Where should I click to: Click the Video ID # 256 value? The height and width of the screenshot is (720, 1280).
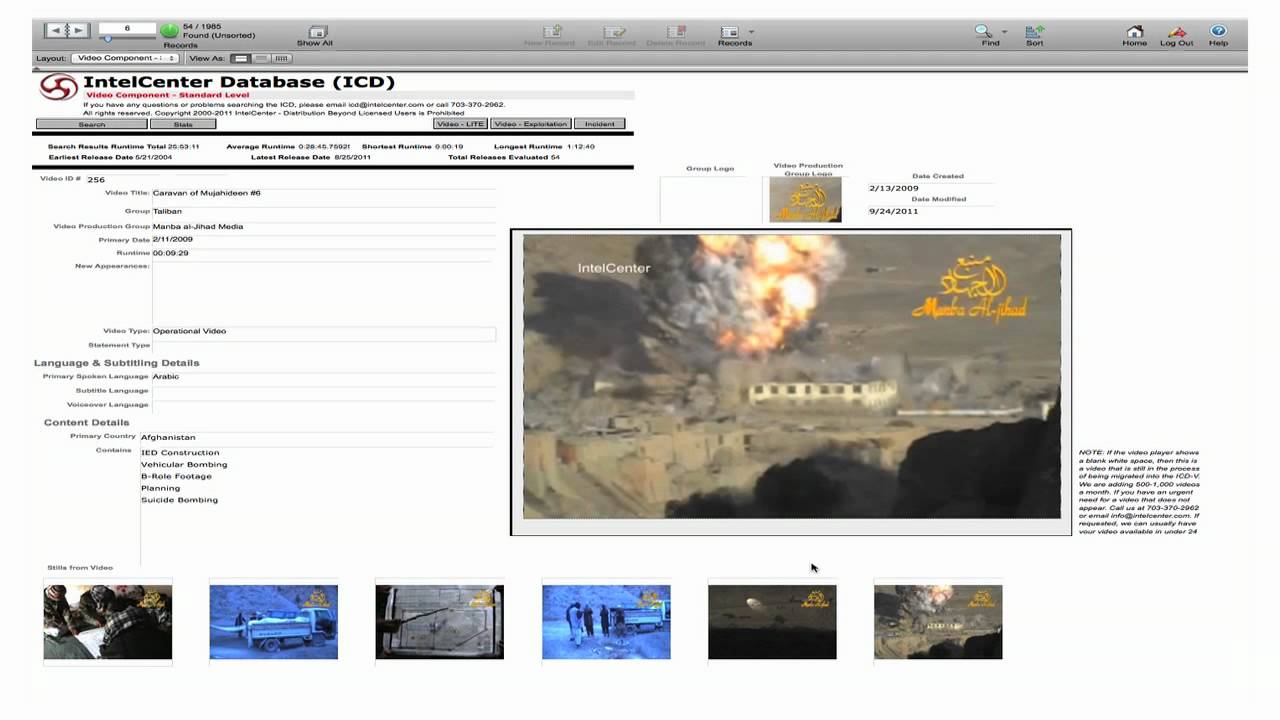[x=96, y=180]
